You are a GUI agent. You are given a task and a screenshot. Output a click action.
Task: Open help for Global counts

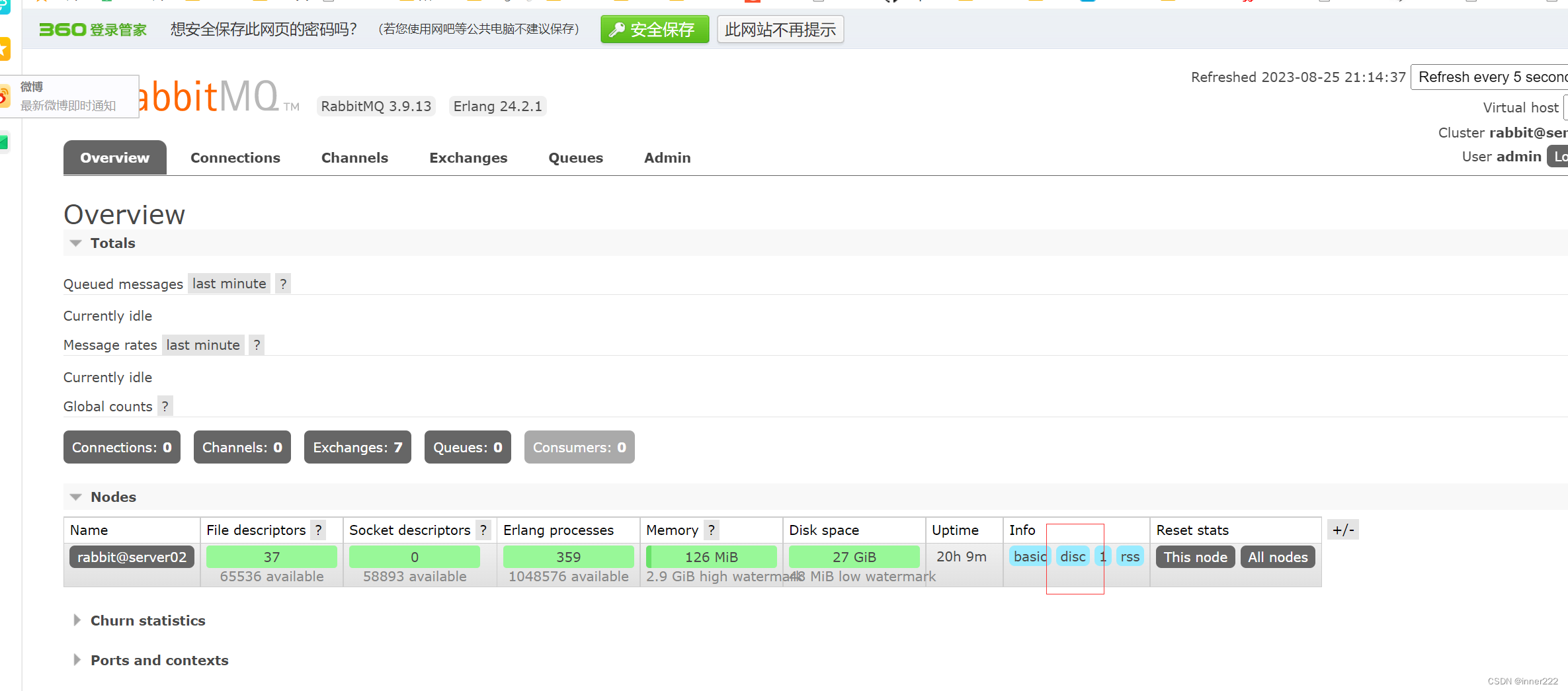(165, 407)
